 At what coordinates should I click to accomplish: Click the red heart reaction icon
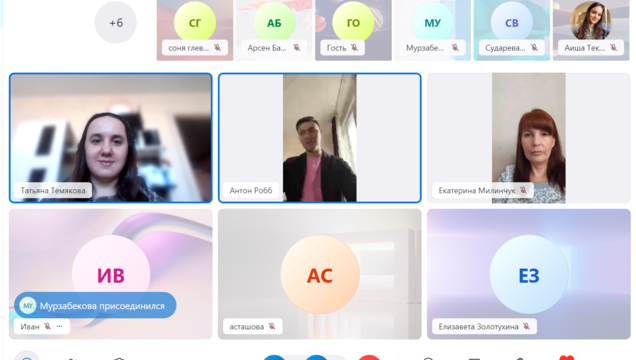567,357
